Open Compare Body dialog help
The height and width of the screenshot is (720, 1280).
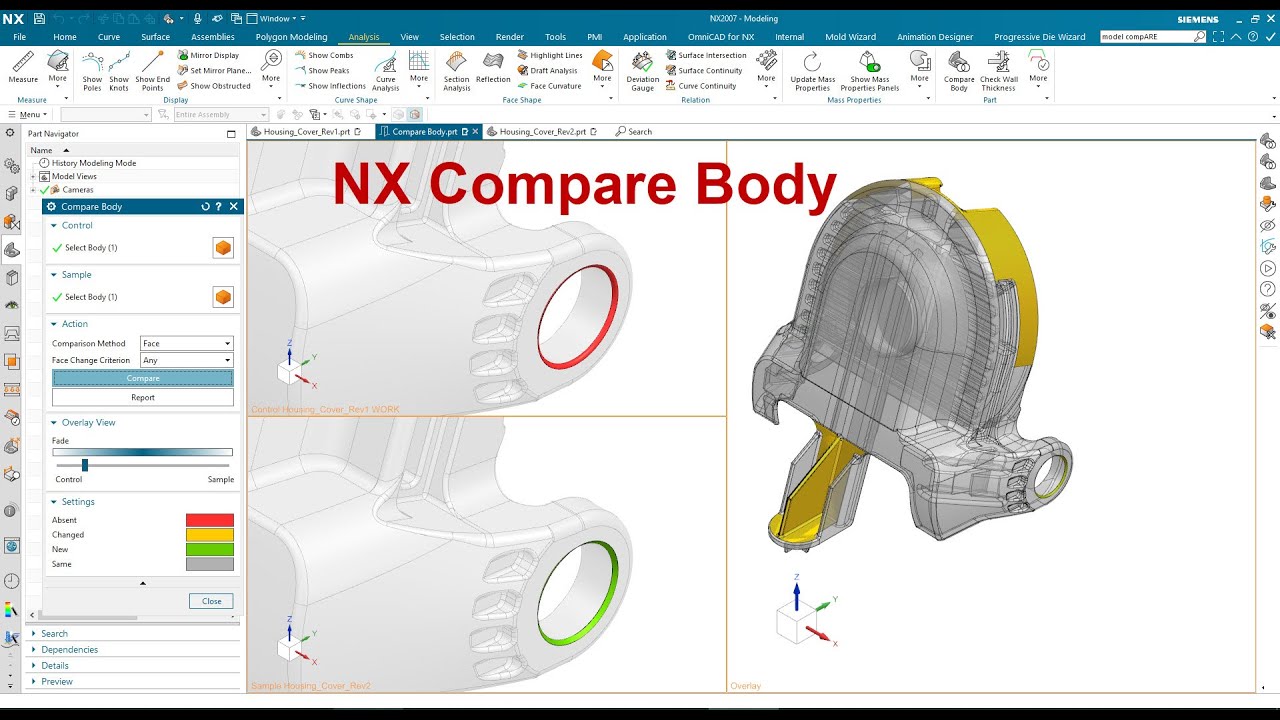coord(219,207)
